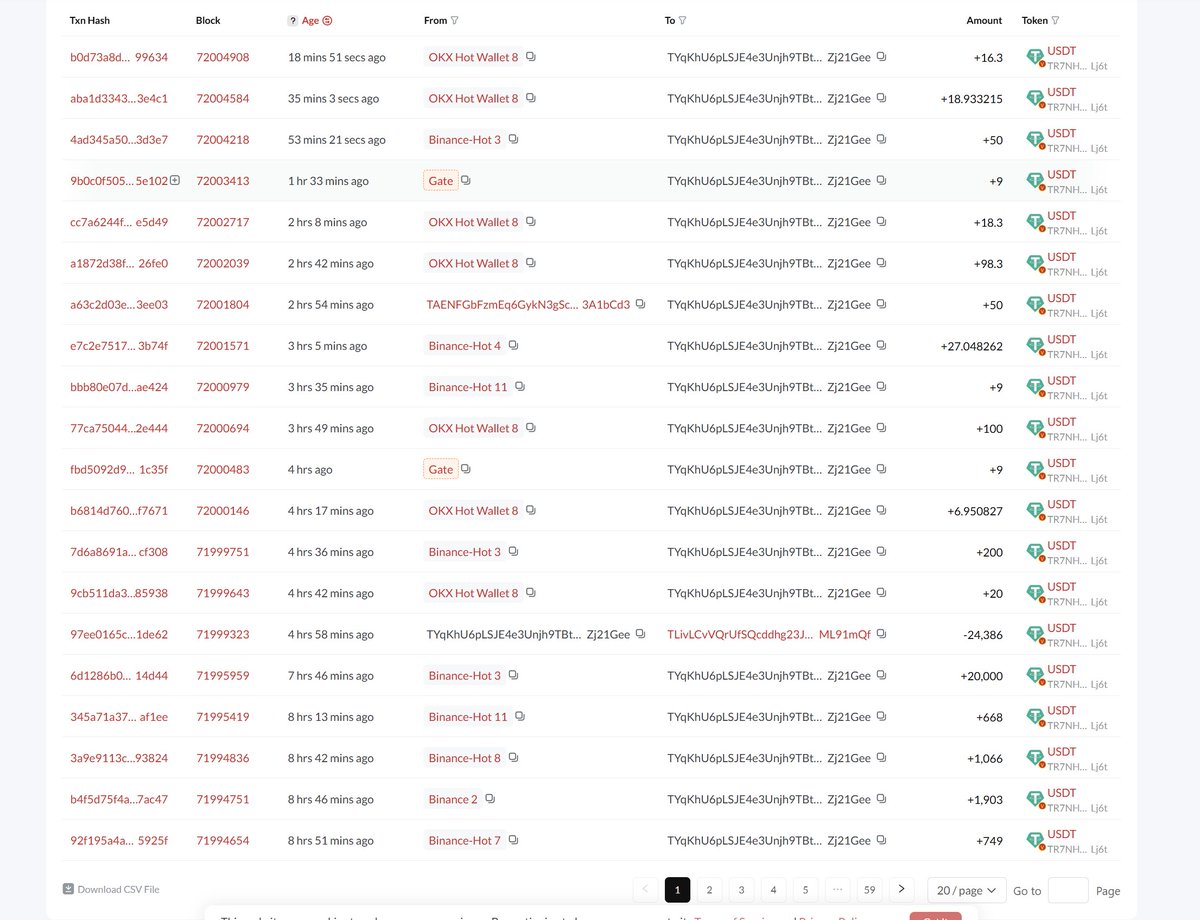Open the 20 / page size dropdown
Screen dimensions: 1200x920
click(966, 890)
